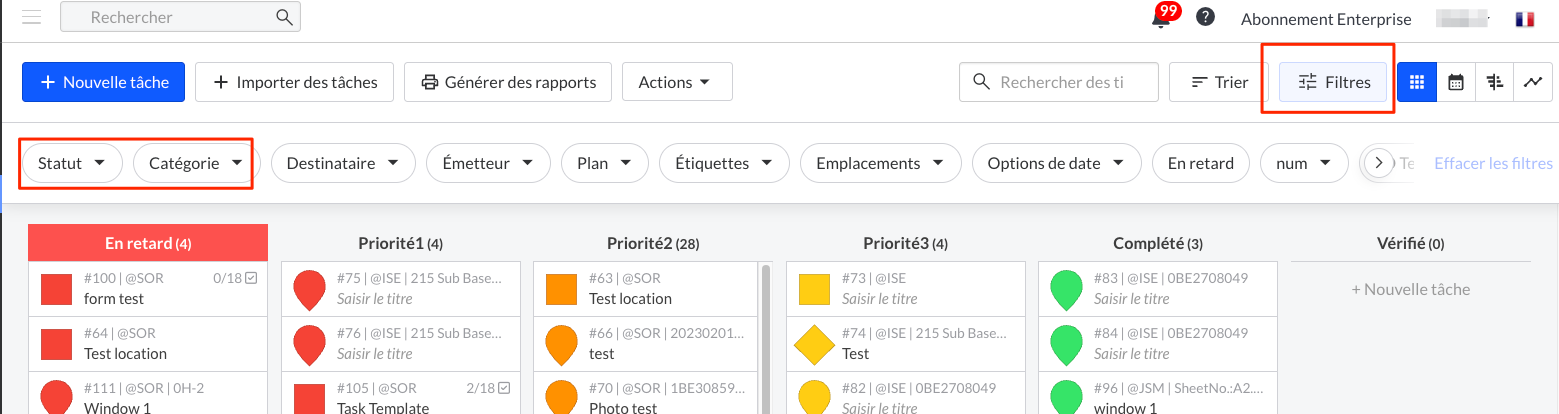Switch to calendar view icon
This screenshot has height=414, width=1559.
pos(1456,82)
